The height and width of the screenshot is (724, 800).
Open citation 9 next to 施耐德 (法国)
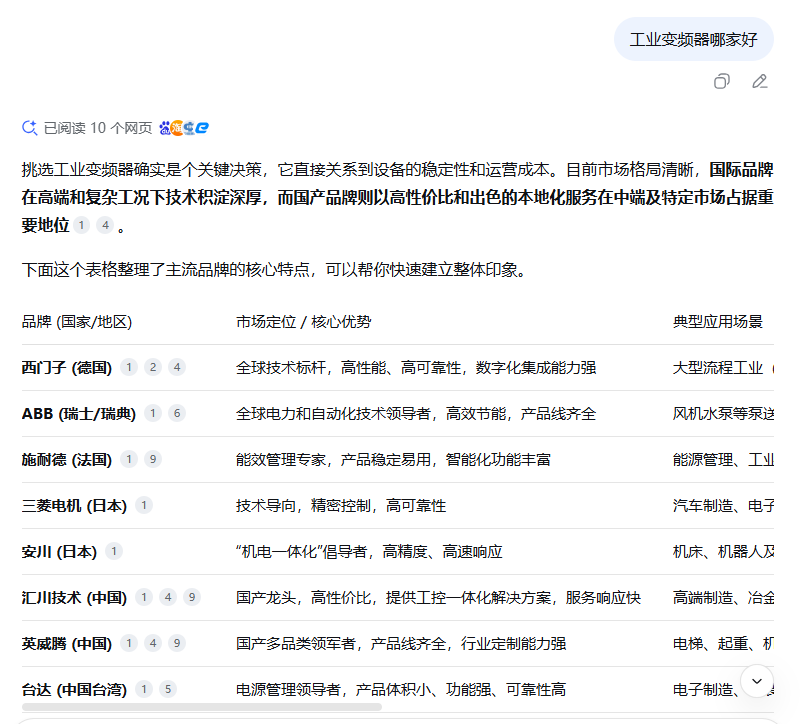click(153, 459)
